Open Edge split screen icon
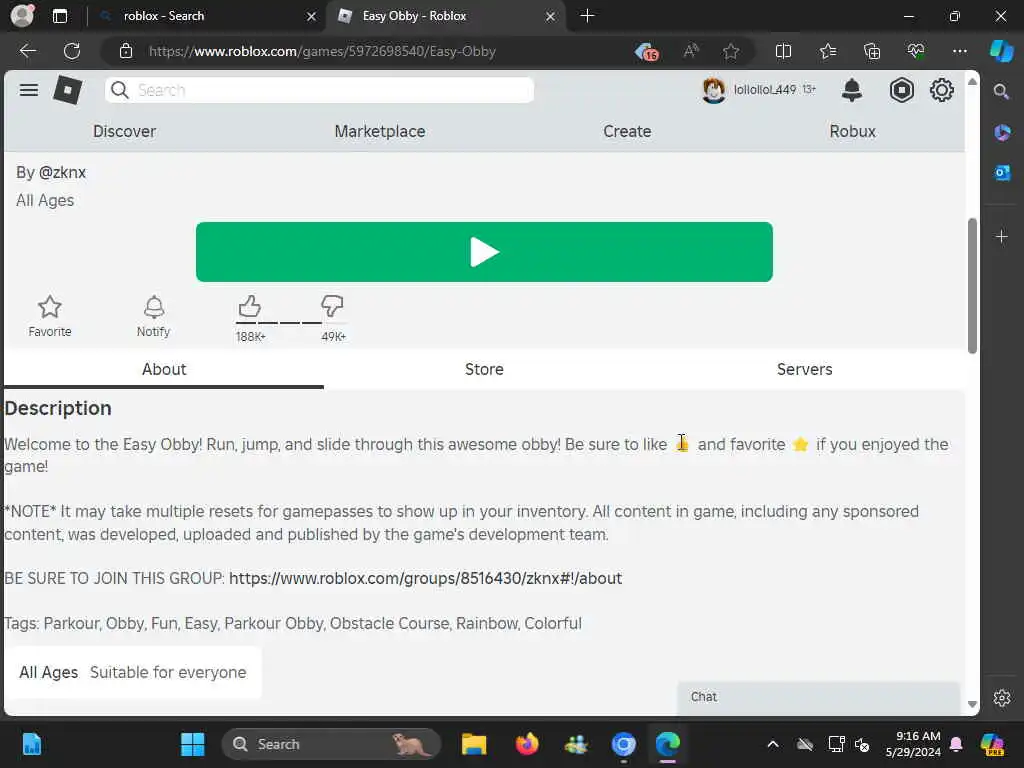The image size is (1024, 768). tap(783, 51)
